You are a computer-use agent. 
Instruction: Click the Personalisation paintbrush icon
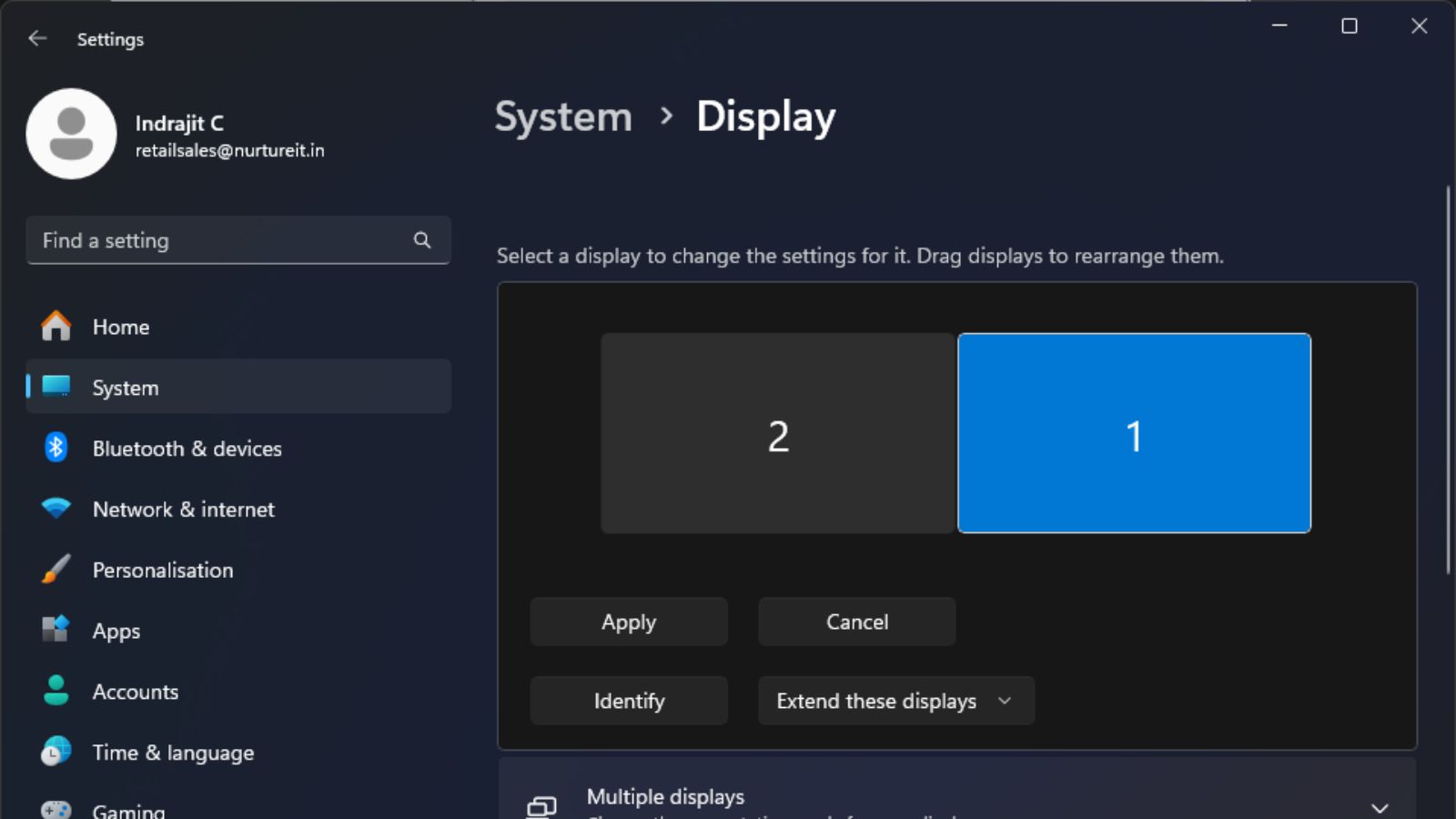[x=56, y=569]
